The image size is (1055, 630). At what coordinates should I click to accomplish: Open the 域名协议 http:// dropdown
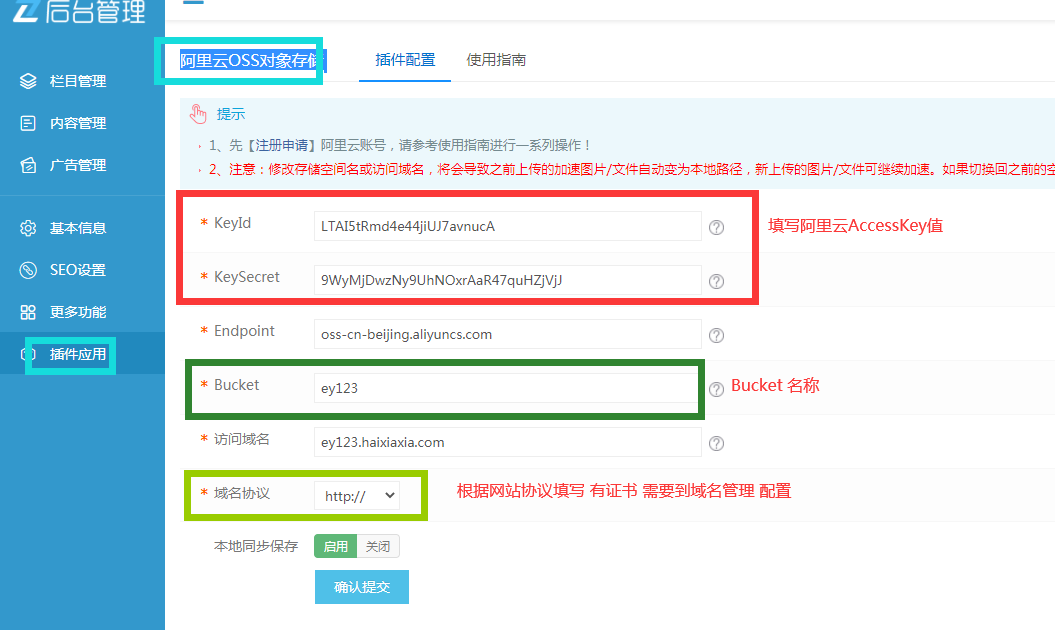[x=356, y=495]
